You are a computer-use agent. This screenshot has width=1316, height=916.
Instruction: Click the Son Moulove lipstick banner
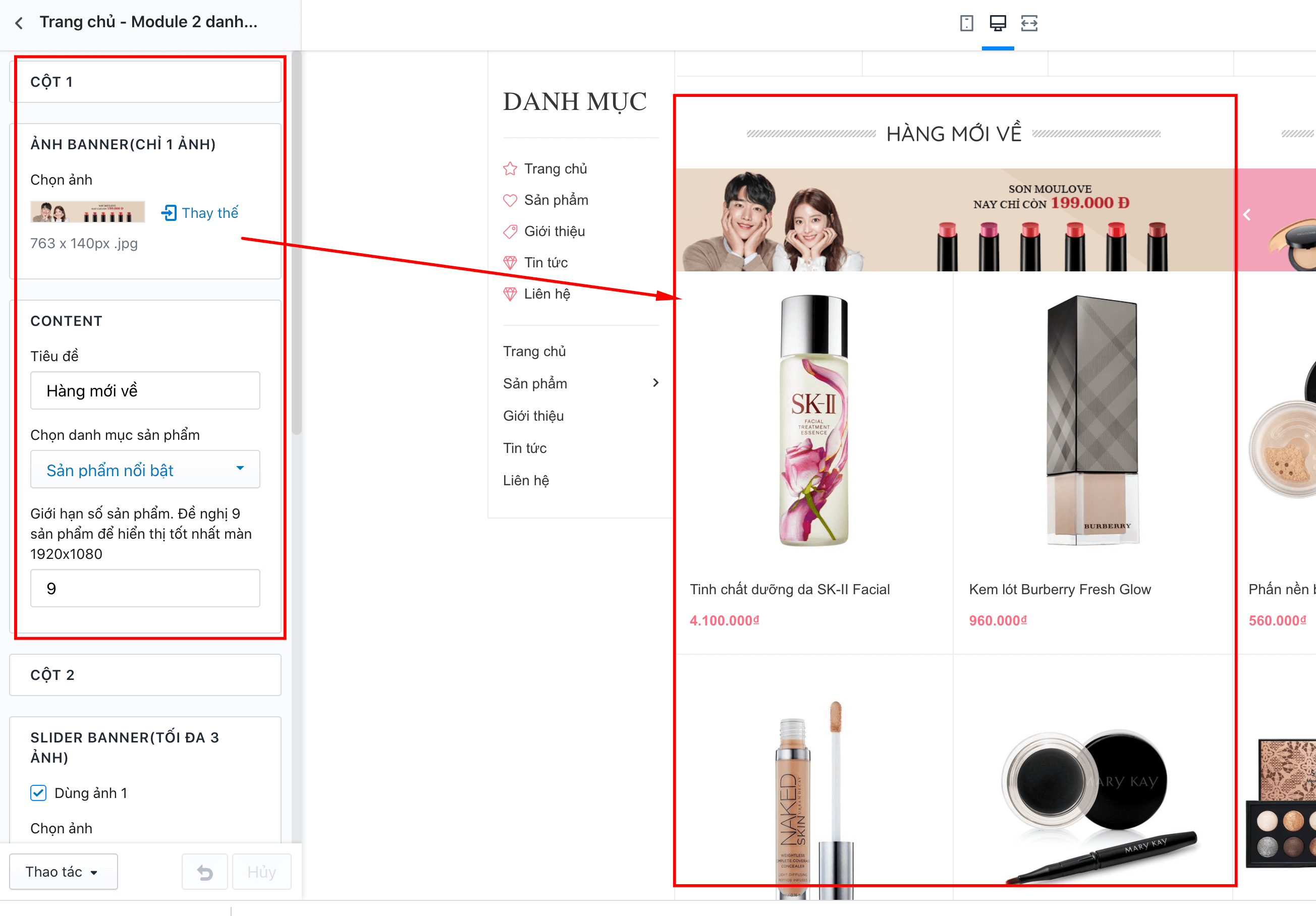pos(955,220)
